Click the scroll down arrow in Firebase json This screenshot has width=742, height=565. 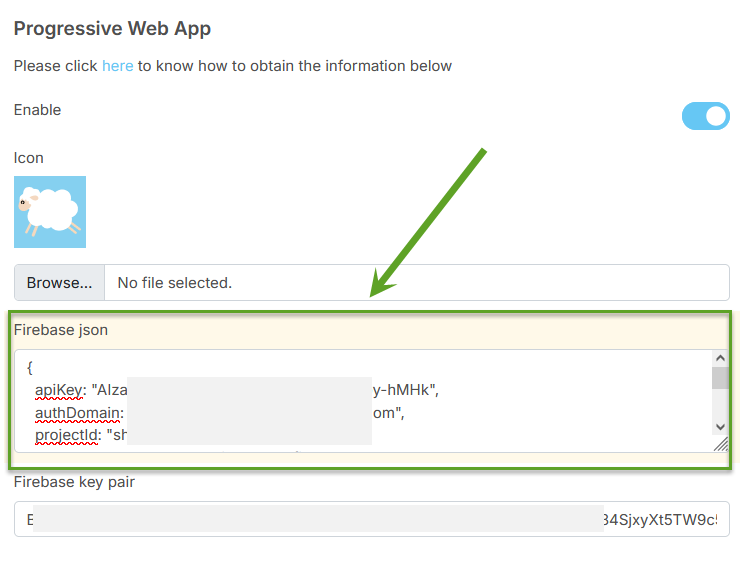pos(720,426)
